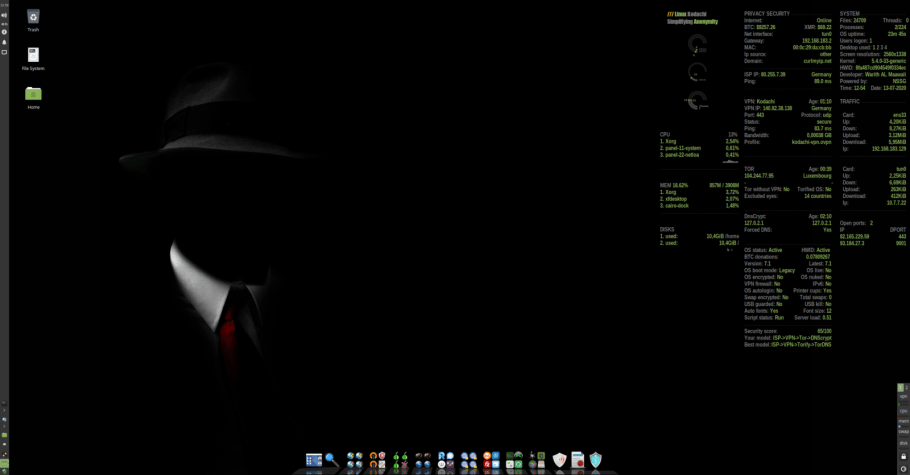Click the lock screen padlock icon
This screenshot has width=910, height=475.
(904, 456)
